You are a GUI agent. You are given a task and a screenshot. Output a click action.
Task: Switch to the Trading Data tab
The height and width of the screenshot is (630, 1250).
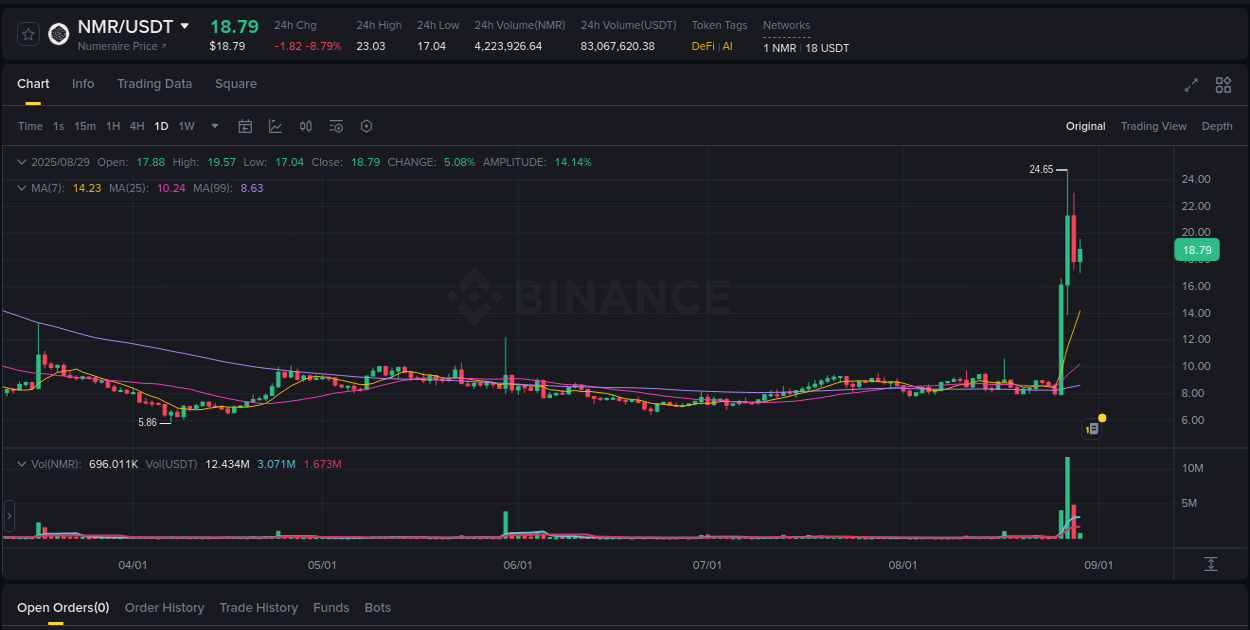[x=154, y=84]
